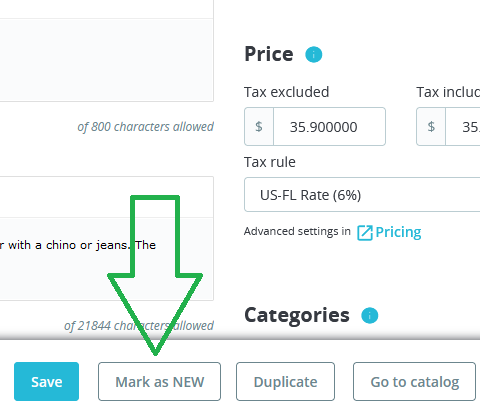Click into the summary text area
Image resolution: width=480 pixels, height=419 pixels.
click(x=107, y=60)
